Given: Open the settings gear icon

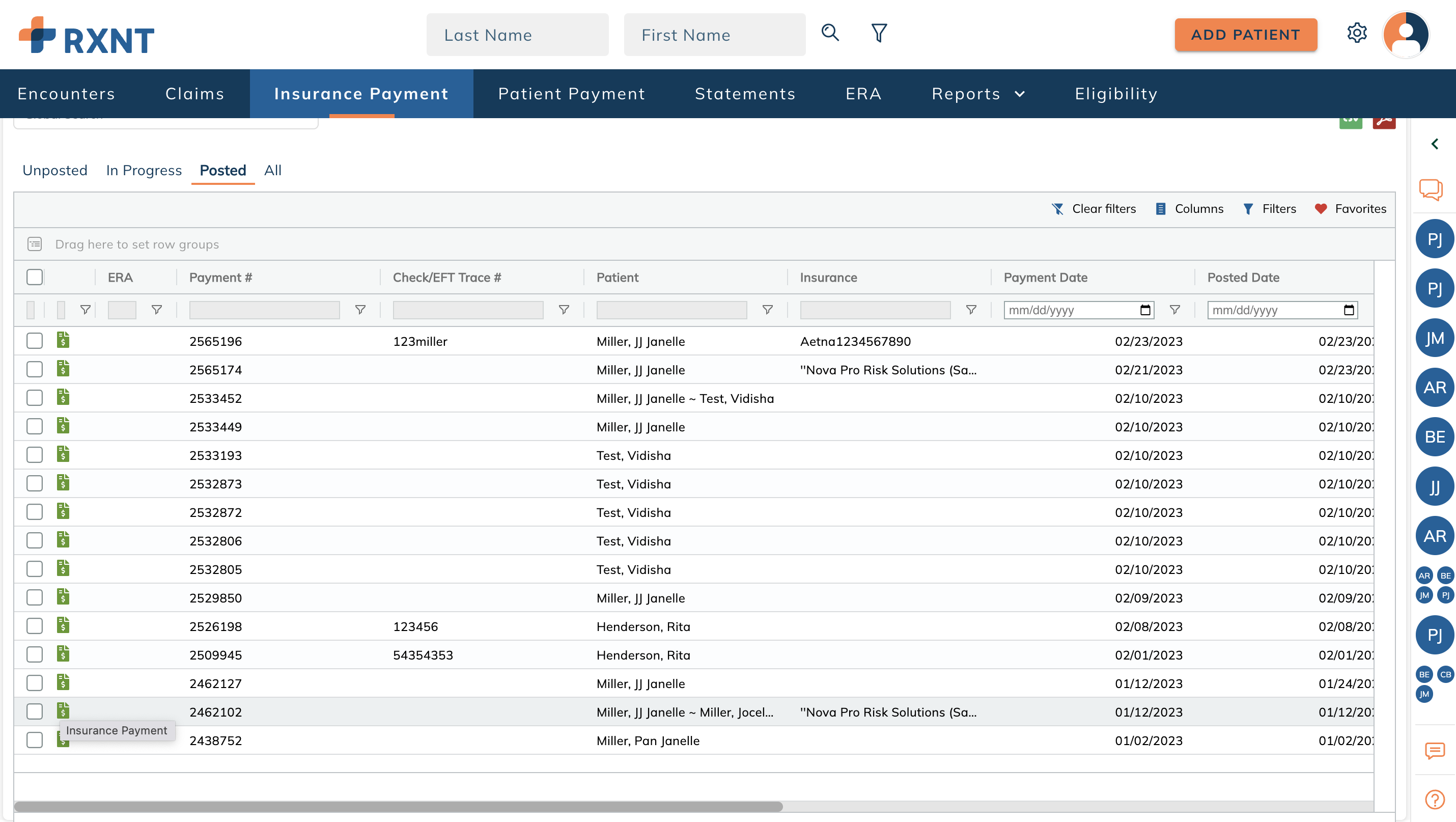Looking at the screenshot, I should [x=1357, y=33].
